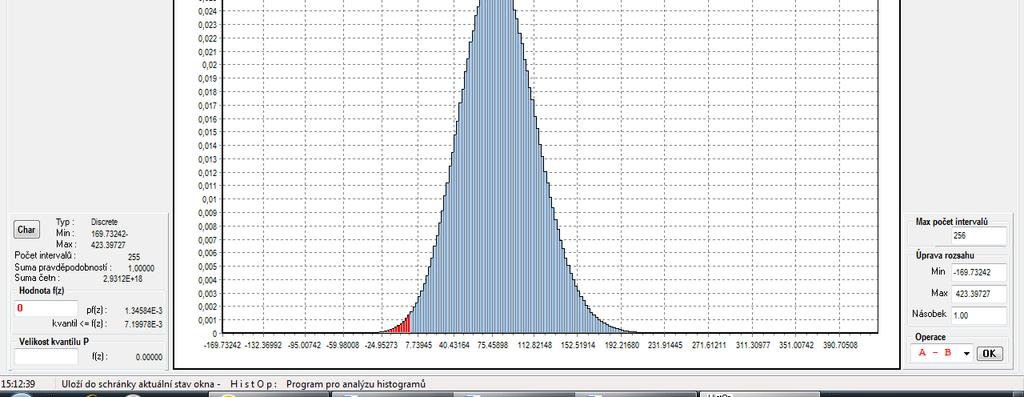1024x397 pixels.
Task: Edit the Úprava rozsahu Max field 423.39727
Action: [x=978, y=294]
